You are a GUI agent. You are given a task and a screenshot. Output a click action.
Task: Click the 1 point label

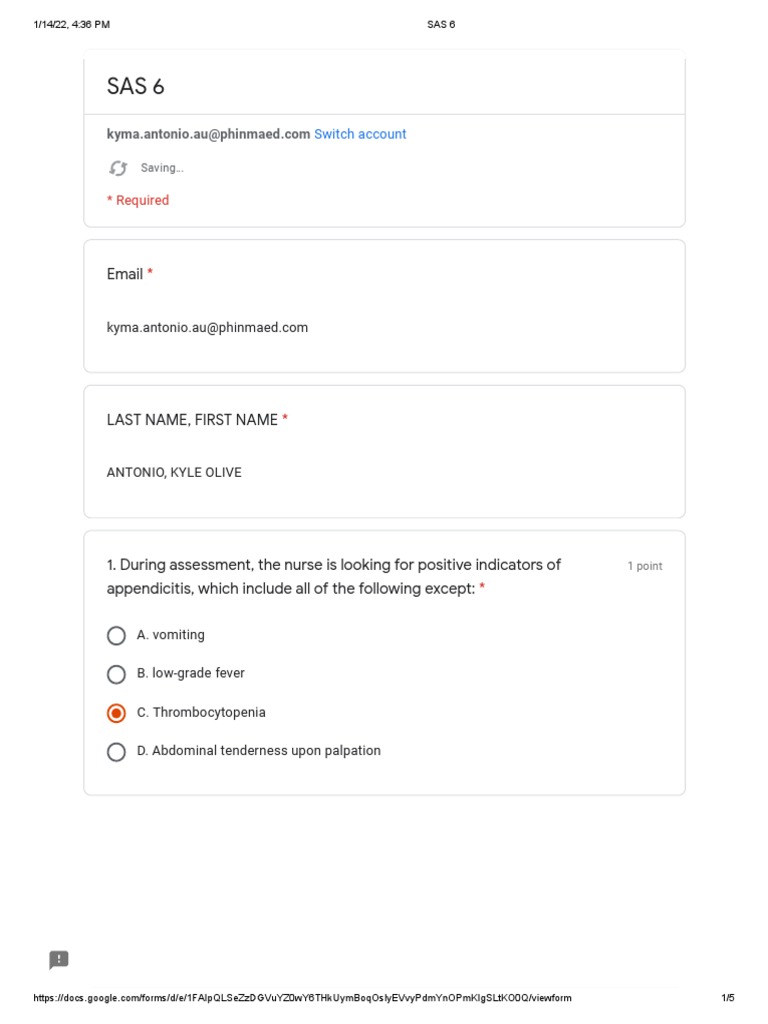[644, 566]
